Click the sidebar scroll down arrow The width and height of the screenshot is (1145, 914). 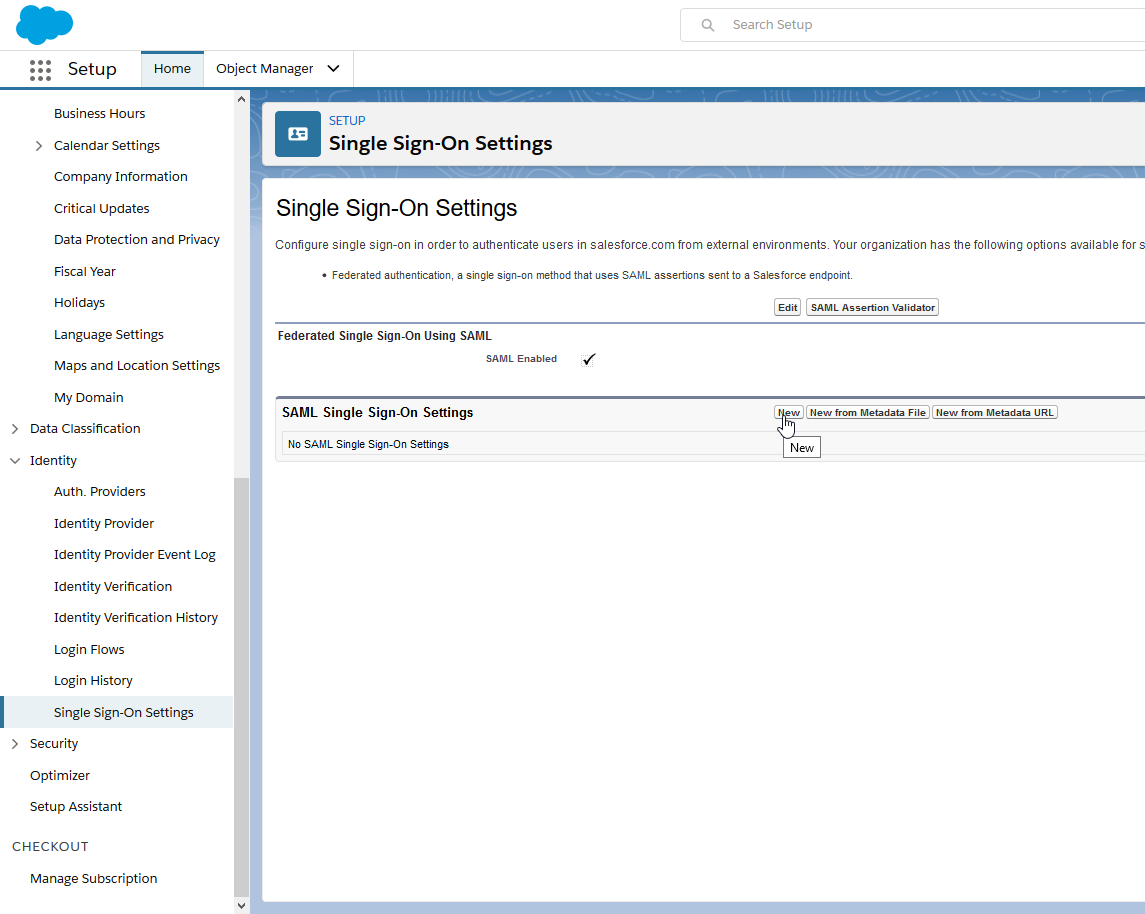(x=241, y=905)
